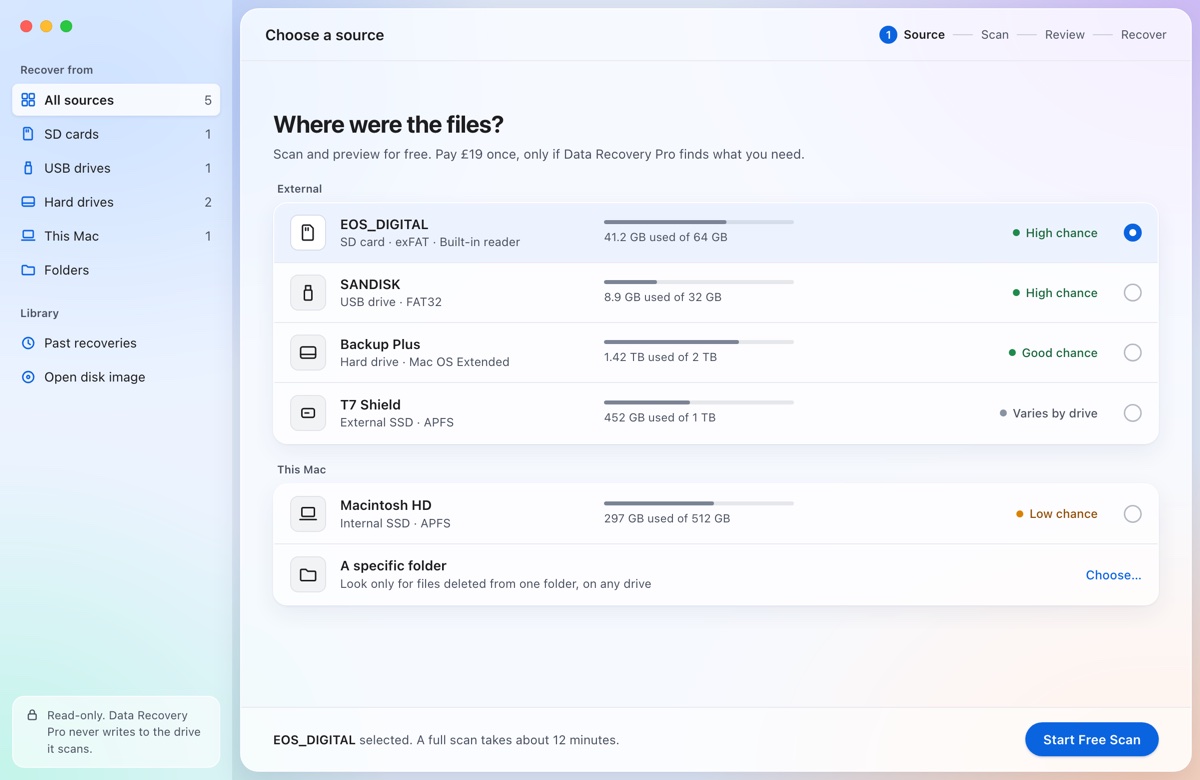This screenshot has width=1200, height=780.
Task: Click the specific folder icon
Action: coord(308,575)
